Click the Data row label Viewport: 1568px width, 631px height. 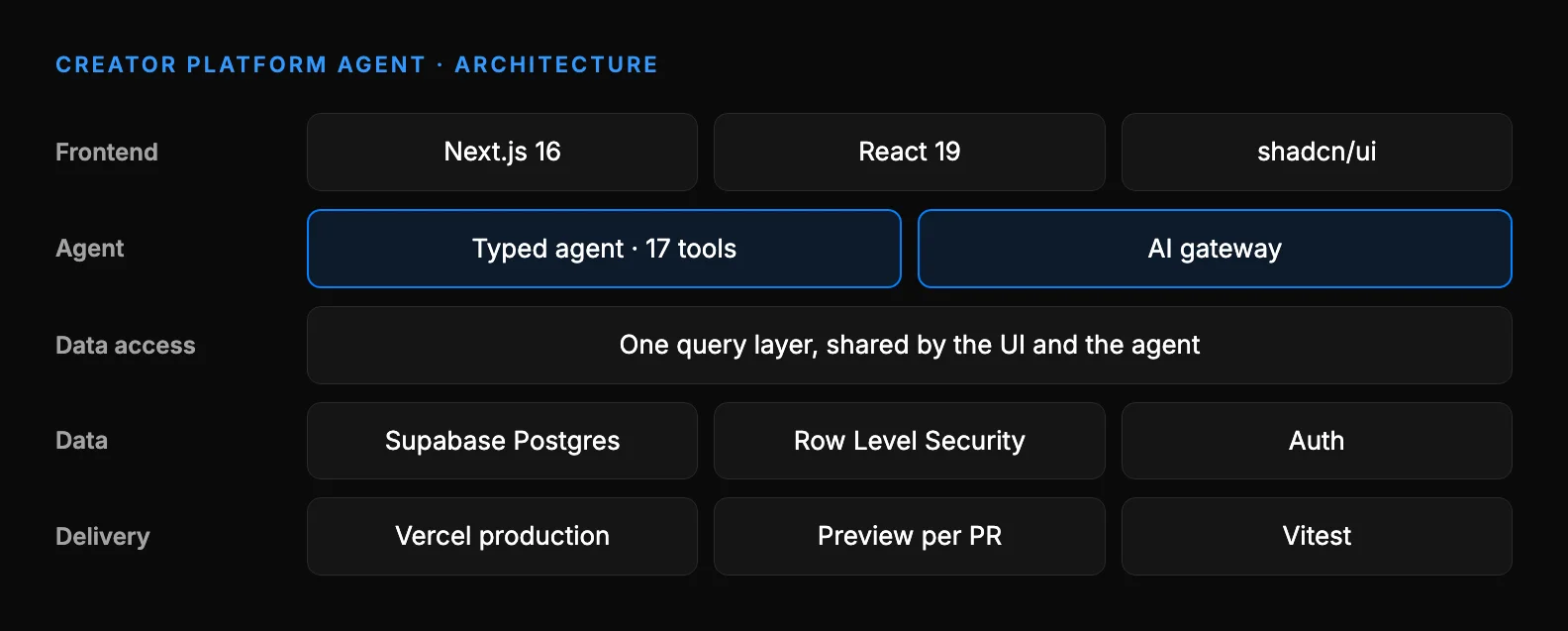coord(81,441)
